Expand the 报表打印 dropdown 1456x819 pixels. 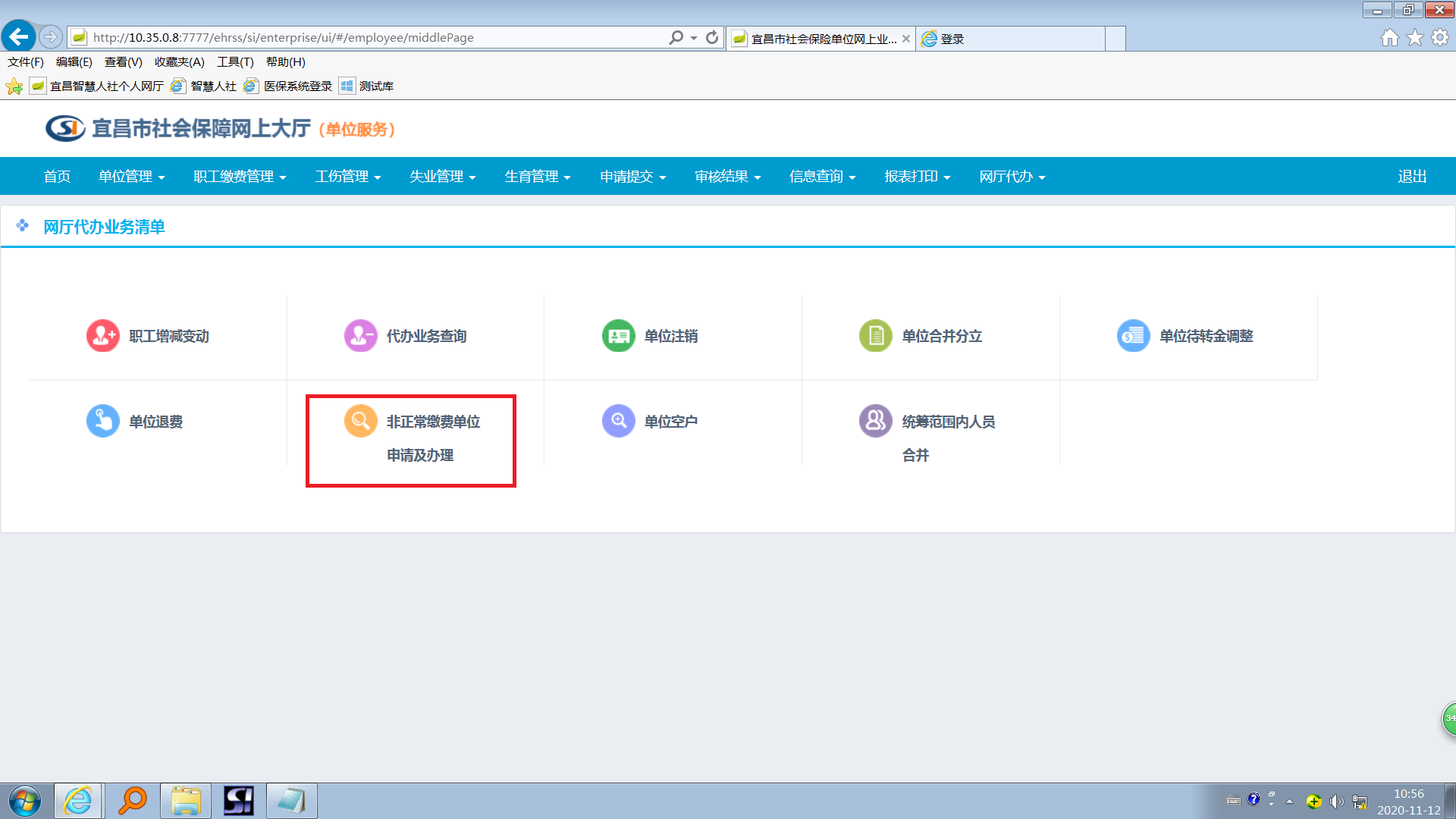tap(917, 177)
